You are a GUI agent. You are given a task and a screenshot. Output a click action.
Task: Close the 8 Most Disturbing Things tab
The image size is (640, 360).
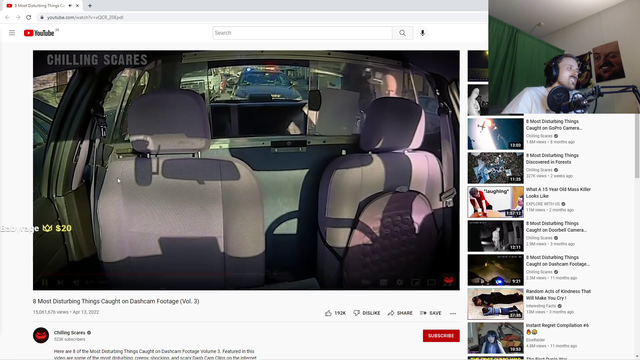coord(77,6)
